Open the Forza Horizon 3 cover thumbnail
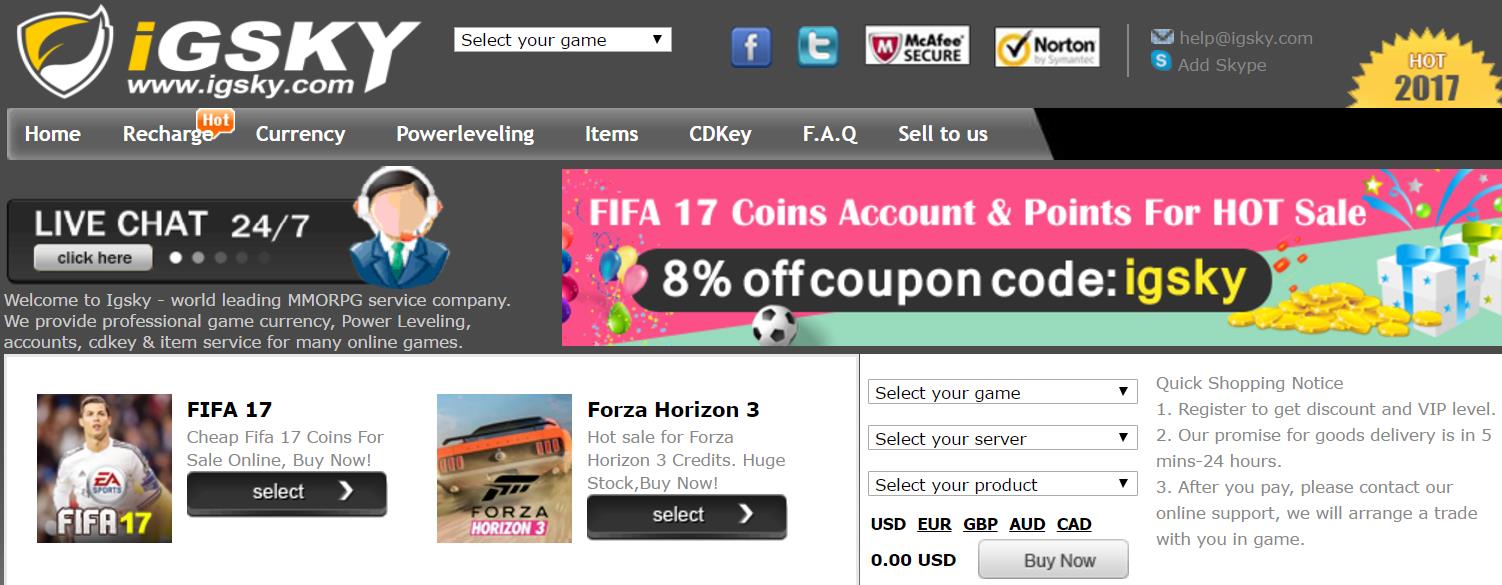This screenshot has width=1502, height=585. pyautogui.click(x=504, y=468)
